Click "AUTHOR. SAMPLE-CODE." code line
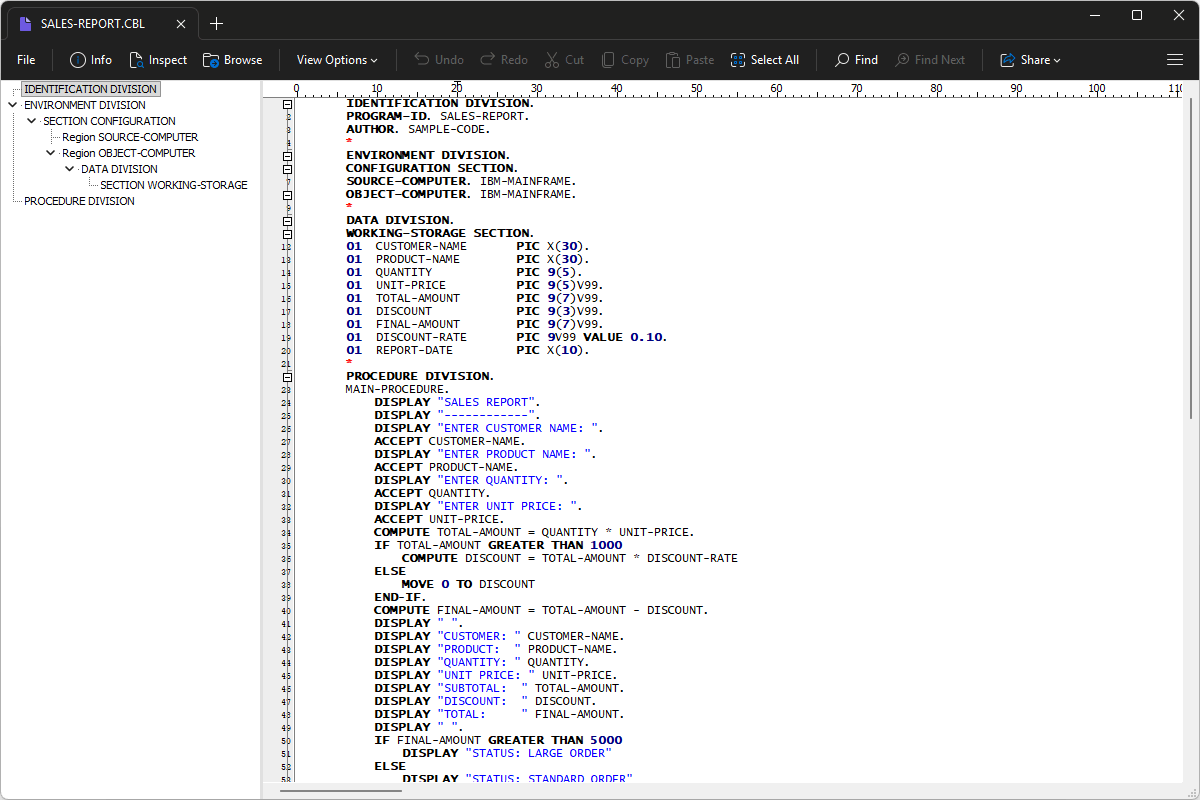This screenshot has height=800, width=1200. 418,129
